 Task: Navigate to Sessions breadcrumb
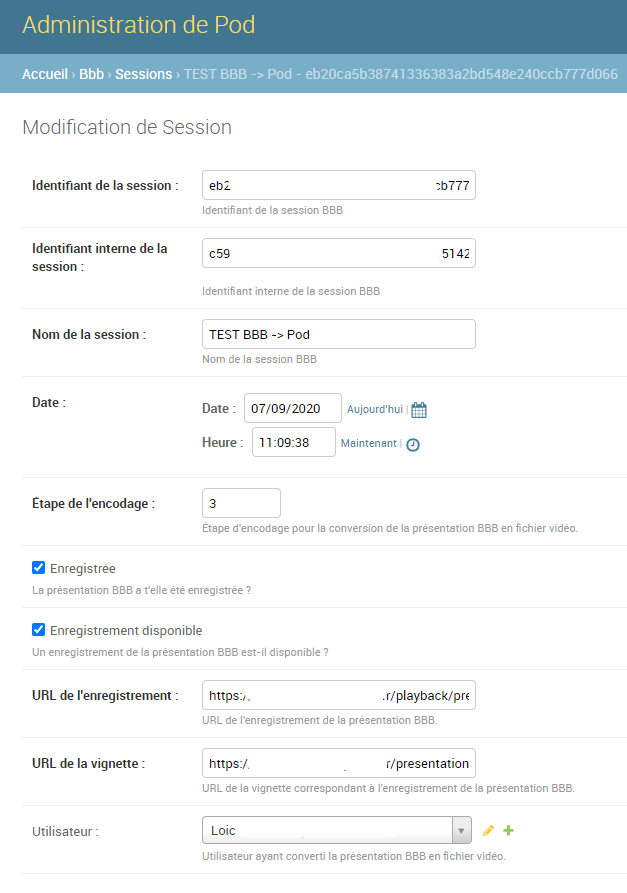tap(143, 74)
